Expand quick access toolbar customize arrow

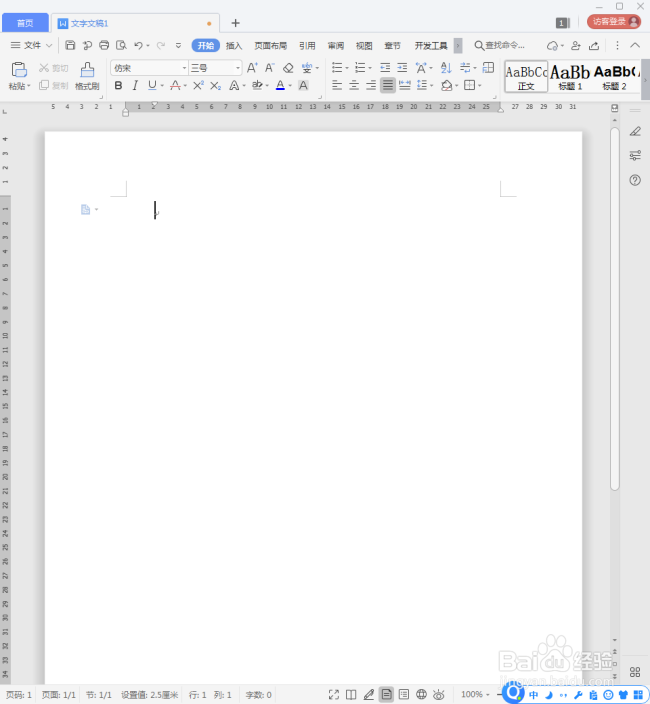(x=178, y=45)
